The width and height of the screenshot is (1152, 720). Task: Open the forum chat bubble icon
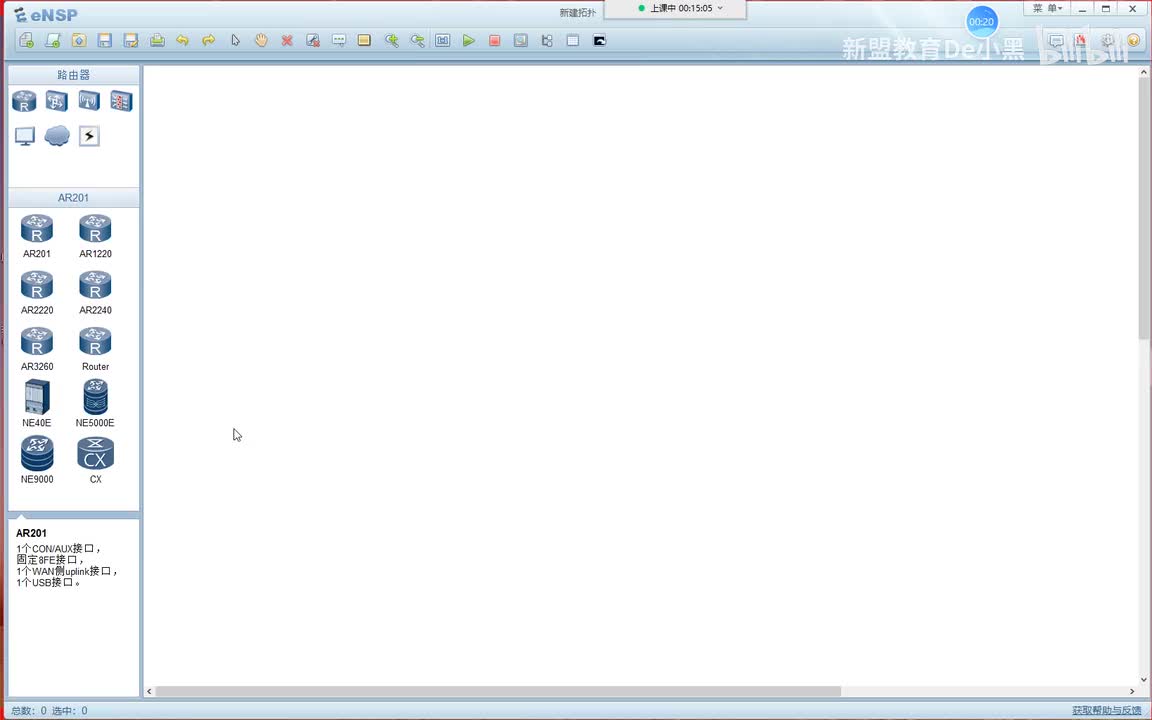(x=1056, y=40)
